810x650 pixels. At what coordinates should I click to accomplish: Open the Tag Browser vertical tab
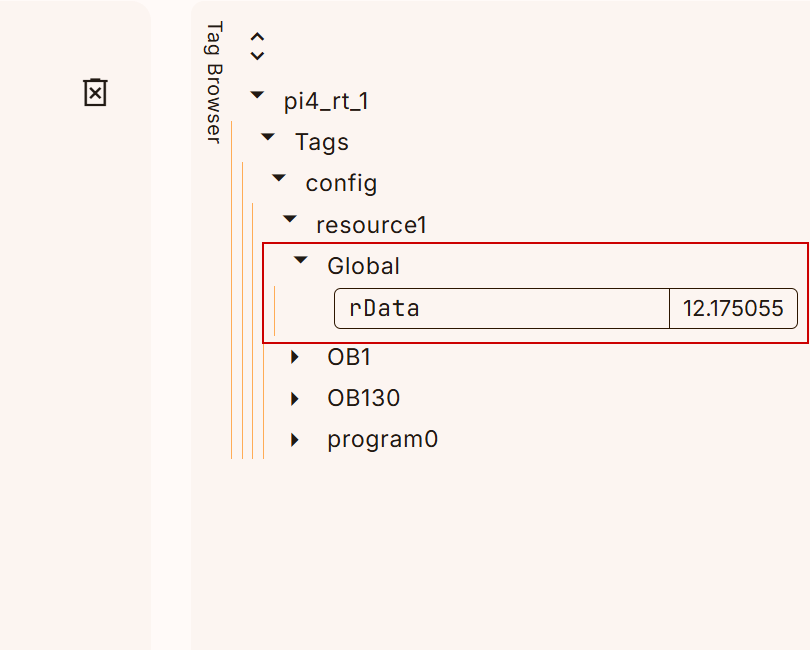[x=213, y=82]
